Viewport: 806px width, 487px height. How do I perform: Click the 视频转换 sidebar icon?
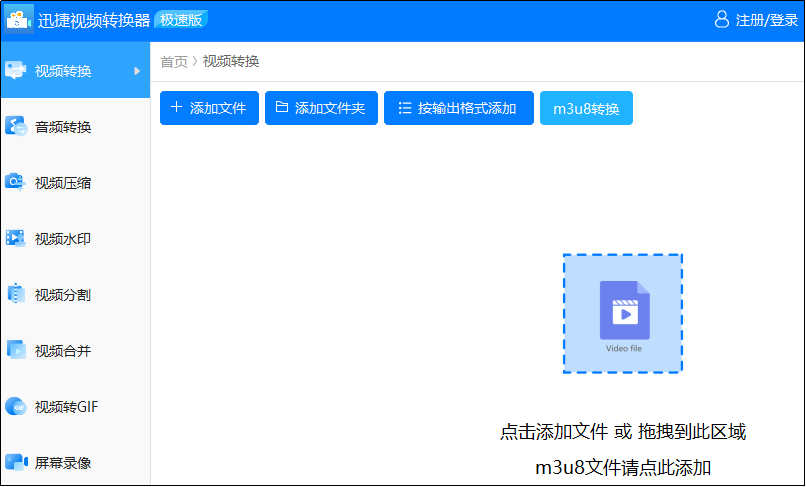(15, 70)
